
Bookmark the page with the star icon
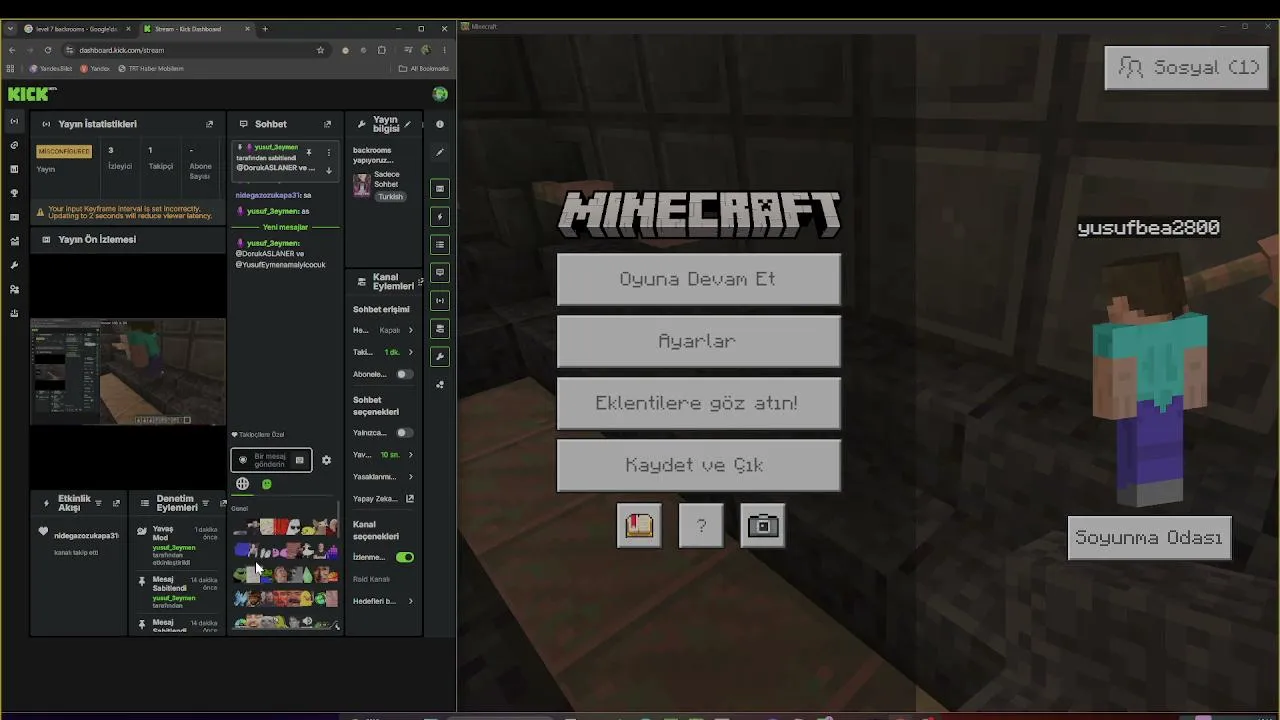pyautogui.click(x=320, y=50)
